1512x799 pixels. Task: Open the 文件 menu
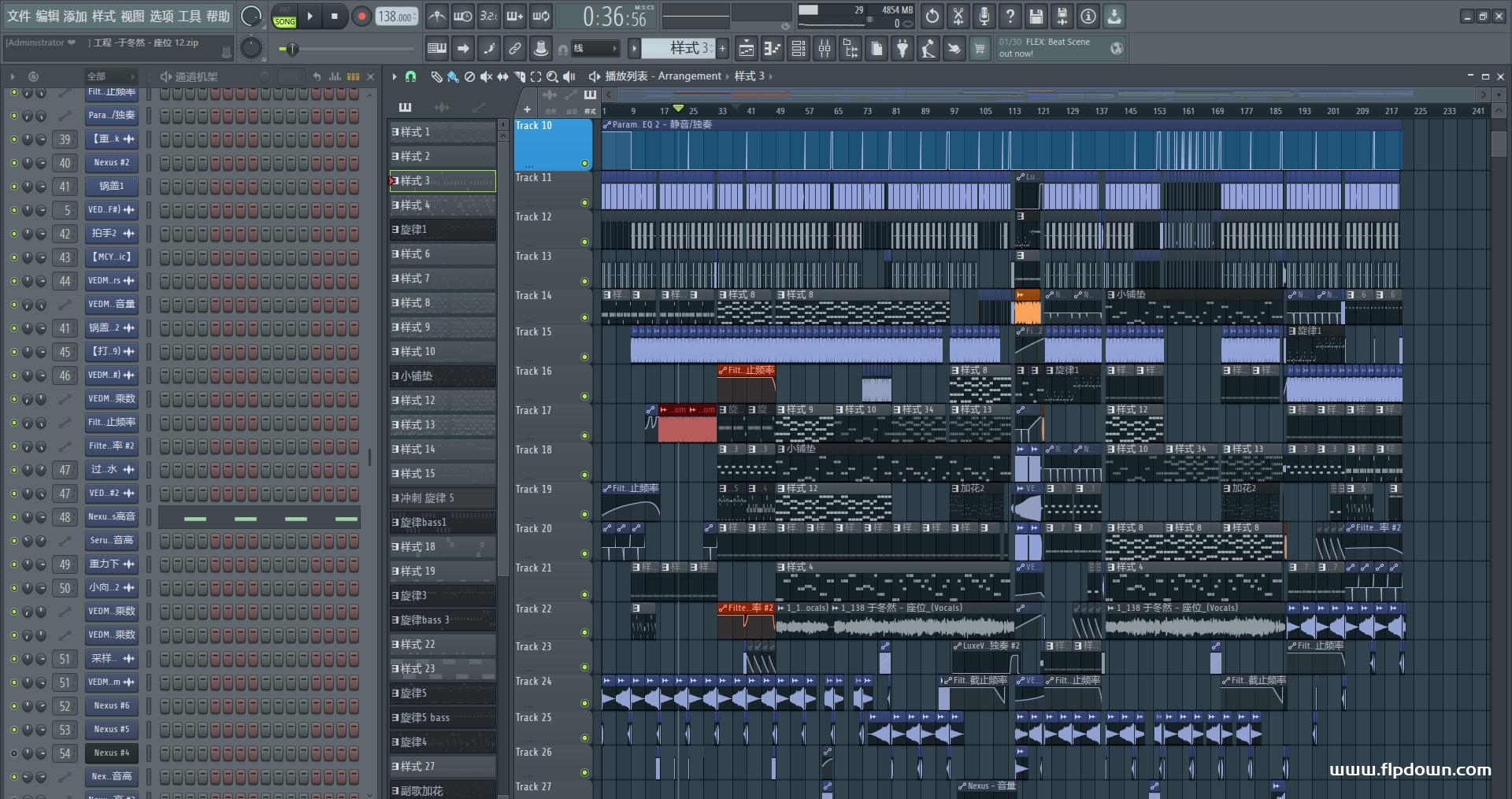pos(19,16)
